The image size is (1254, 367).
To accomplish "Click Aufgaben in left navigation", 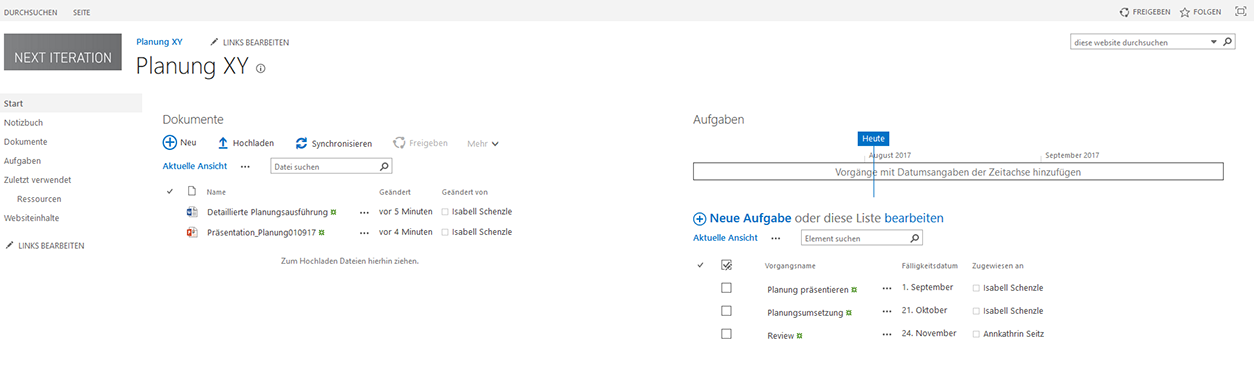I will [x=22, y=160].
